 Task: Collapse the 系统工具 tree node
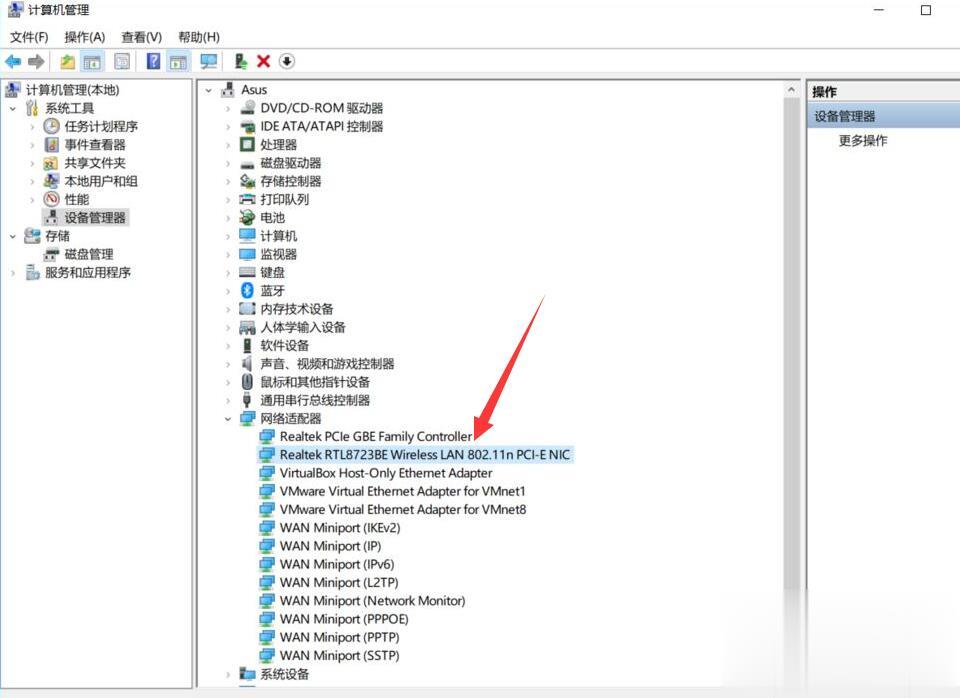tap(13, 109)
